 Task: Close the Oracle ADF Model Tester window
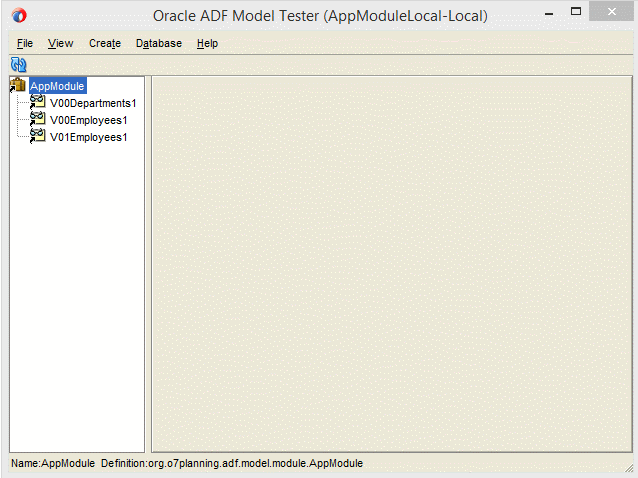(x=612, y=11)
